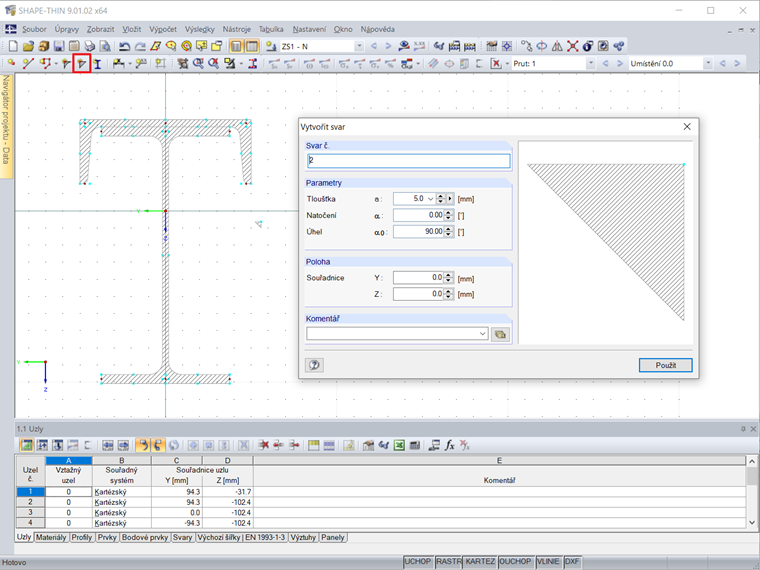
Task: Increase Z coordinate with the stepper
Action: [x=448, y=291]
